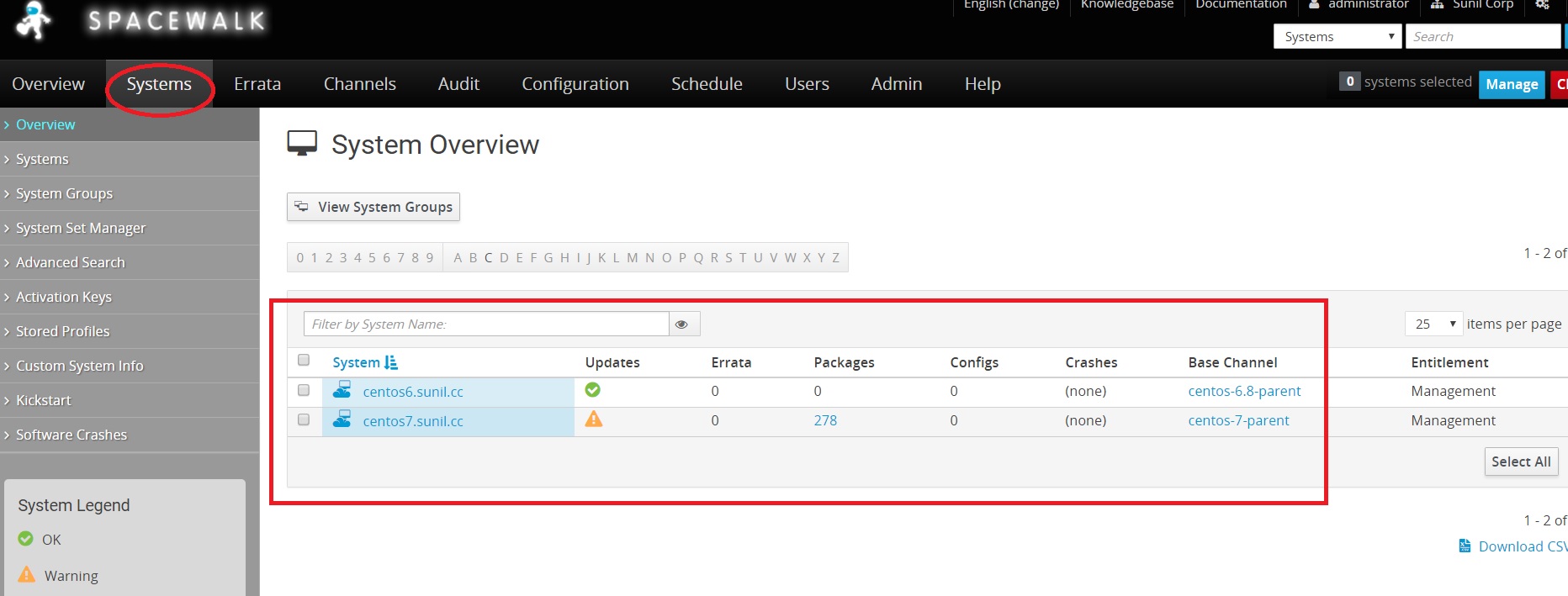Open the centos-6.8-parent base channel link

click(1244, 391)
